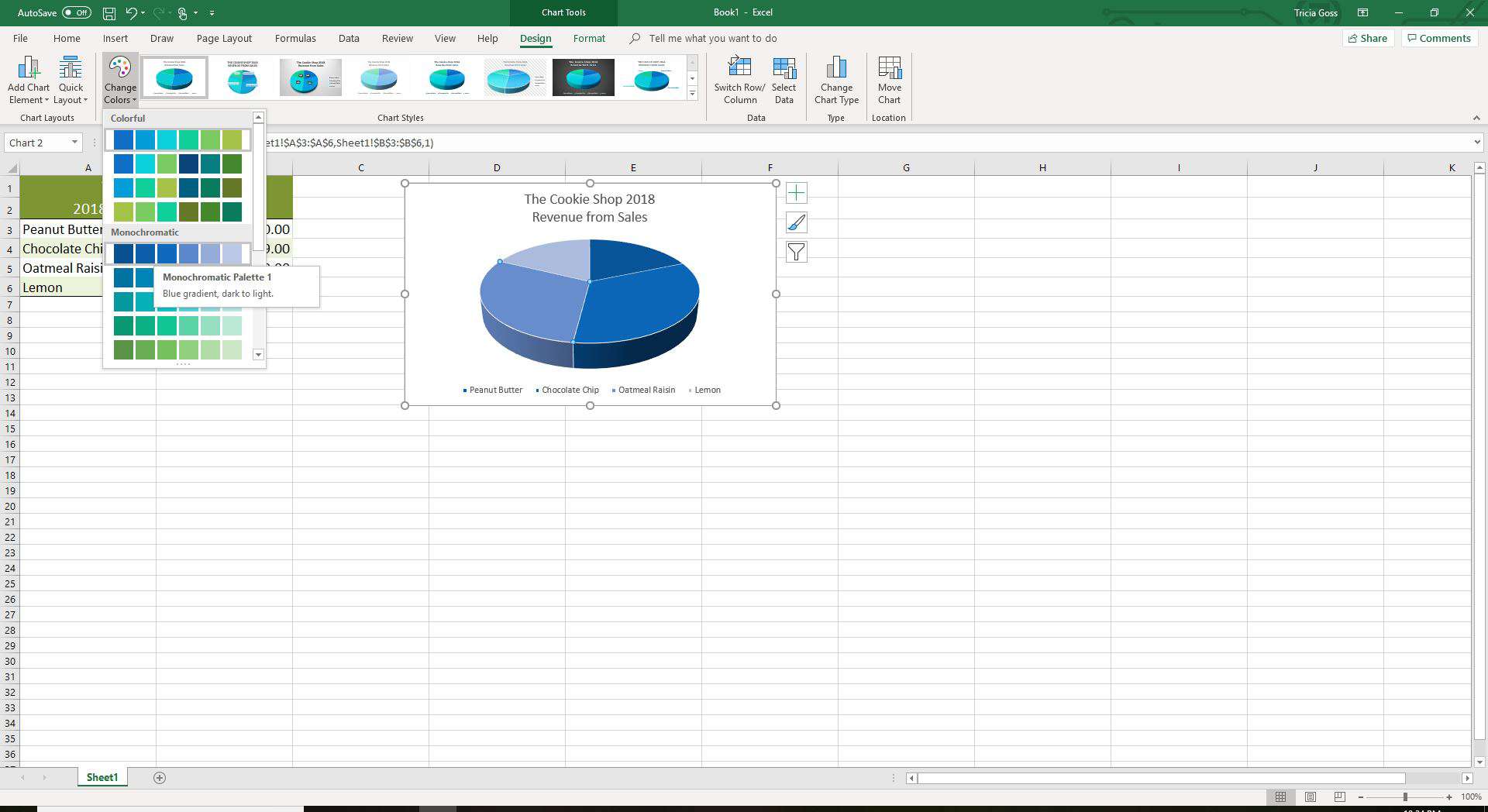Open Select Data dialog
Viewport: 1488px width, 812px height.
(x=784, y=81)
